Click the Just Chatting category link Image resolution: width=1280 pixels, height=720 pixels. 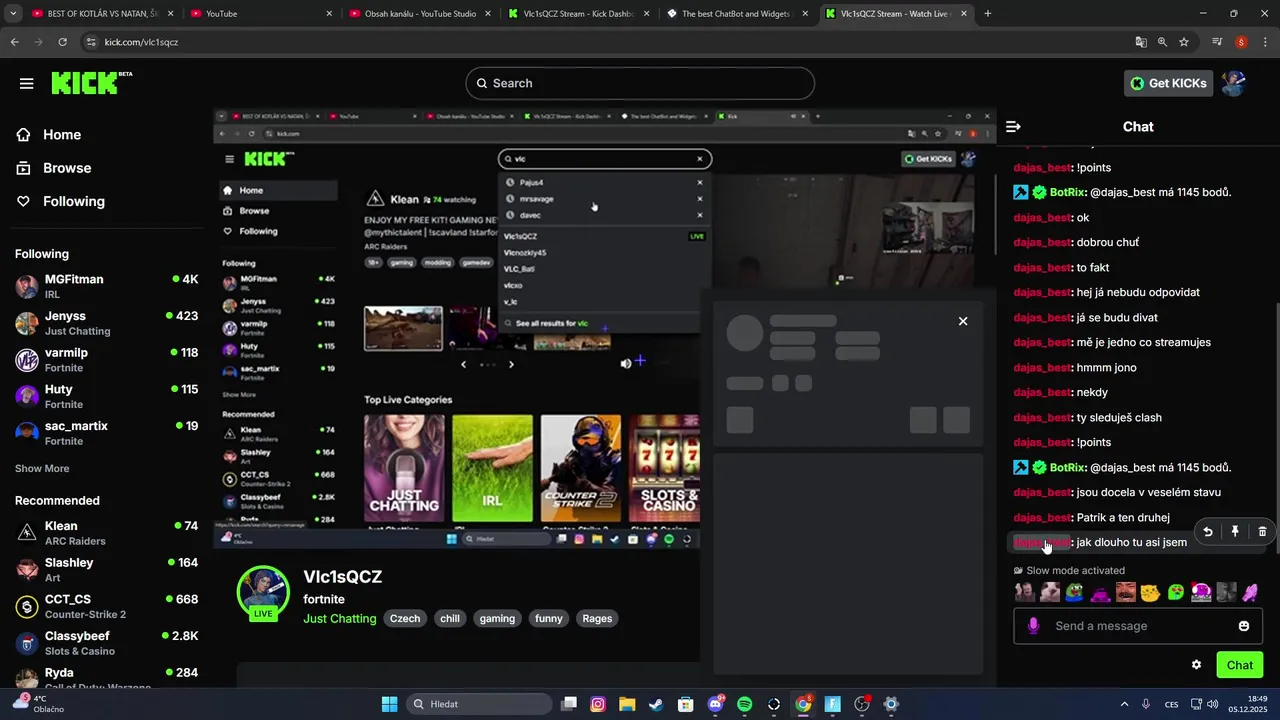coord(340,618)
